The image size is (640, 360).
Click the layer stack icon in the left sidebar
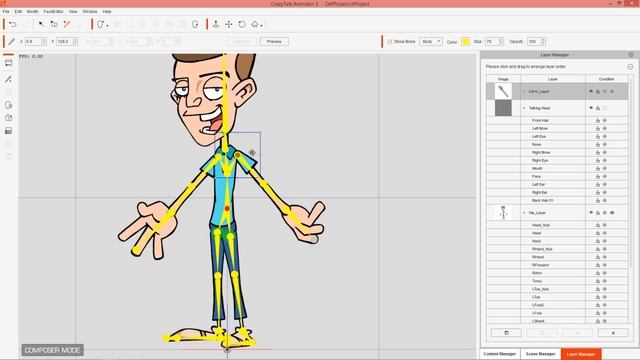tap(9, 118)
